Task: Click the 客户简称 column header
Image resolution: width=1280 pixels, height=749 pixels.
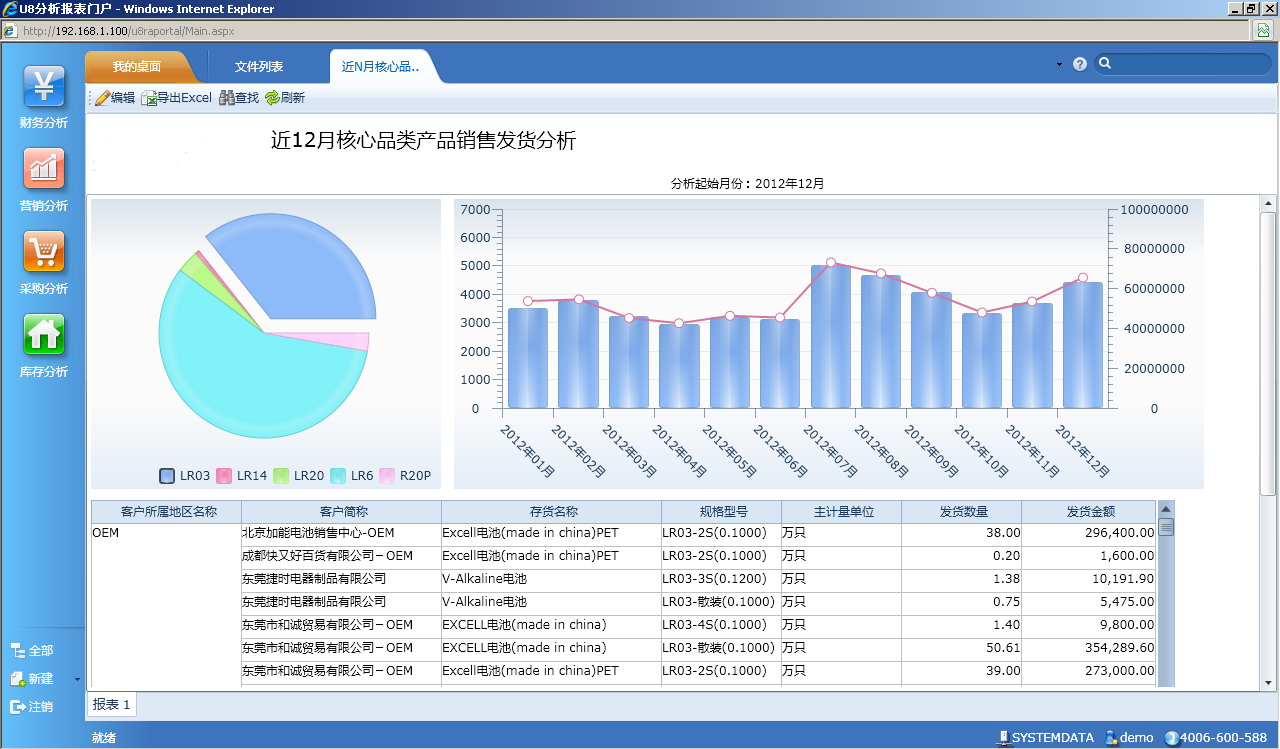Action: tap(341, 512)
